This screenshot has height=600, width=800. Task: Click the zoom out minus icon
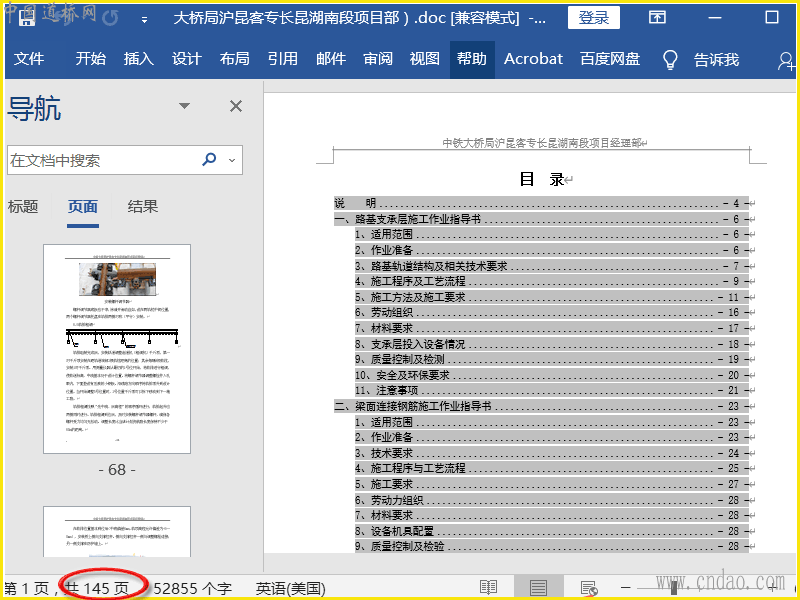tap(627, 588)
